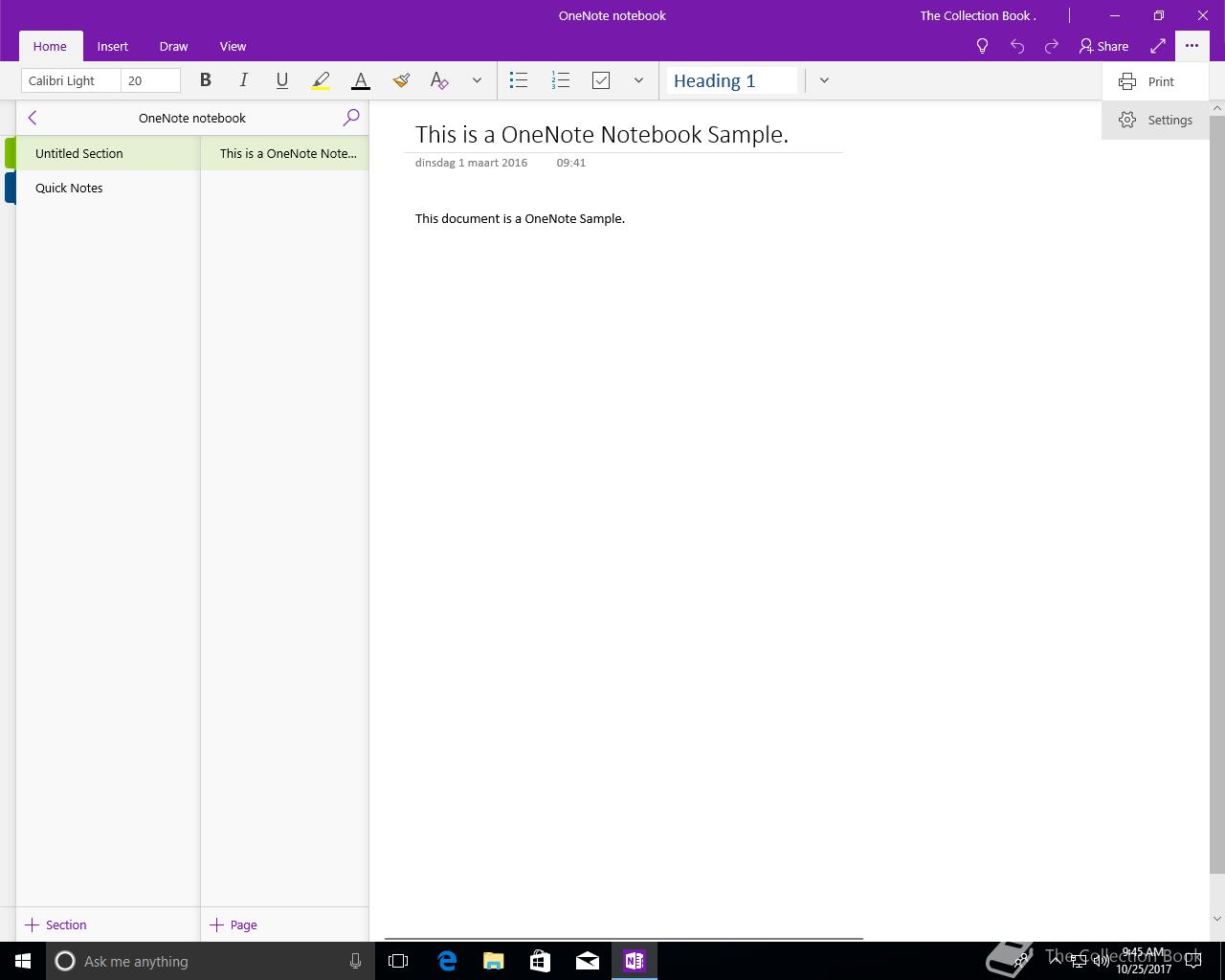This screenshot has height=980, width=1225.
Task: Open Task View on taskbar
Action: 398,961
